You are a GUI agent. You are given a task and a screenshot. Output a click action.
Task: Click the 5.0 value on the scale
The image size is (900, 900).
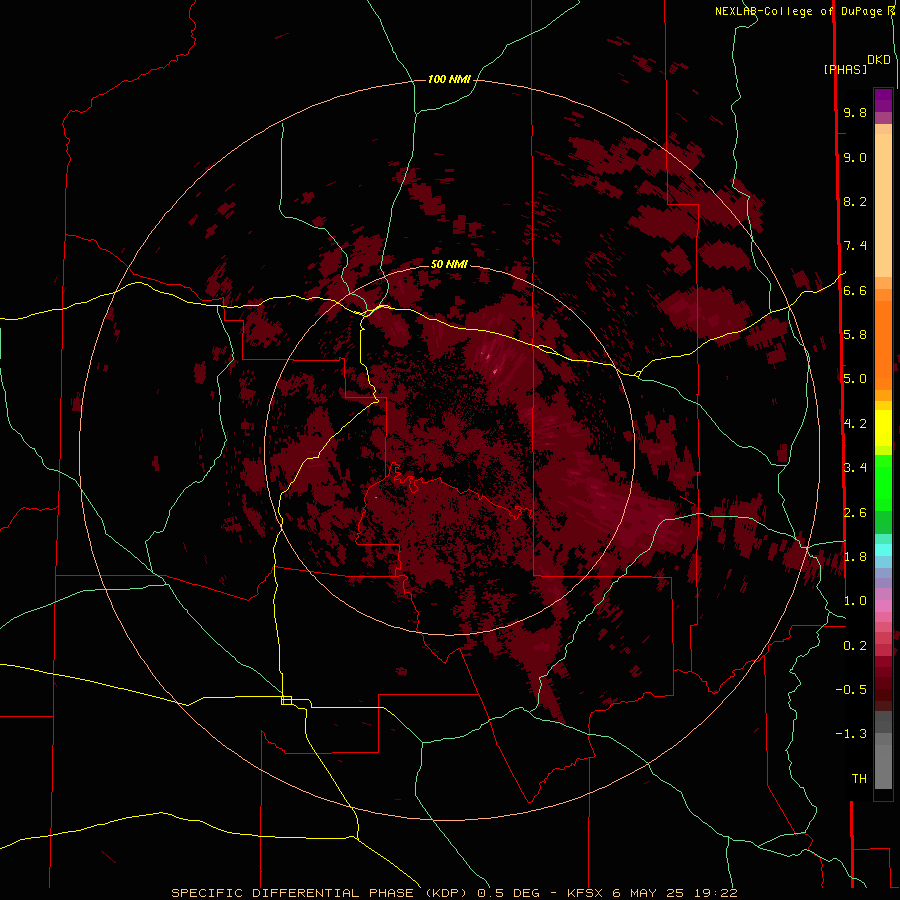click(x=855, y=379)
